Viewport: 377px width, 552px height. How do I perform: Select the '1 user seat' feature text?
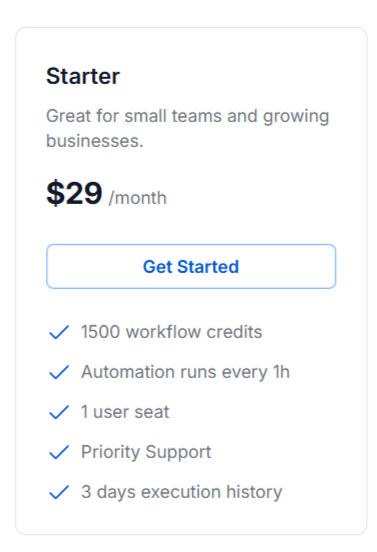[x=125, y=412]
